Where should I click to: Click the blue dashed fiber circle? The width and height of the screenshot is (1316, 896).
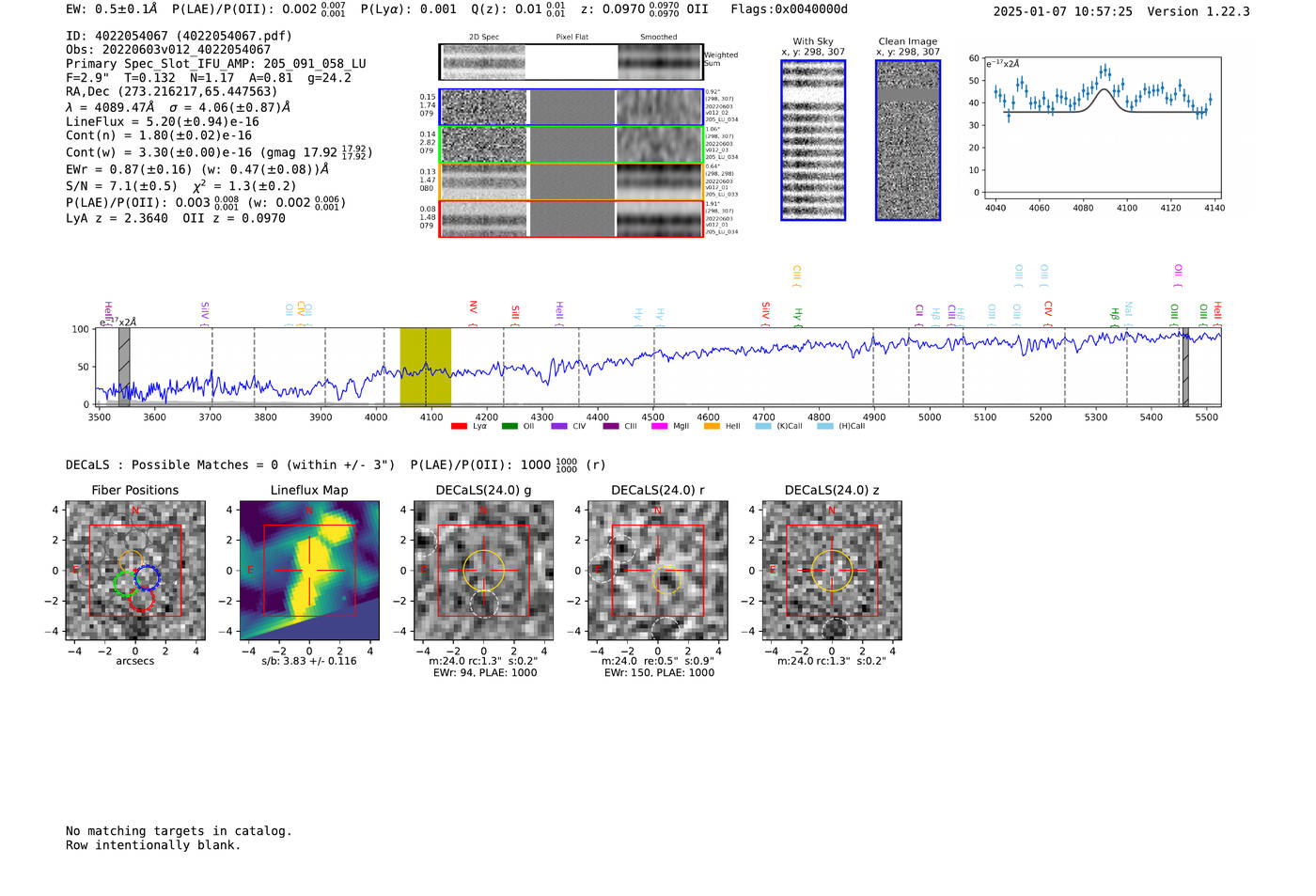point(148,577)
